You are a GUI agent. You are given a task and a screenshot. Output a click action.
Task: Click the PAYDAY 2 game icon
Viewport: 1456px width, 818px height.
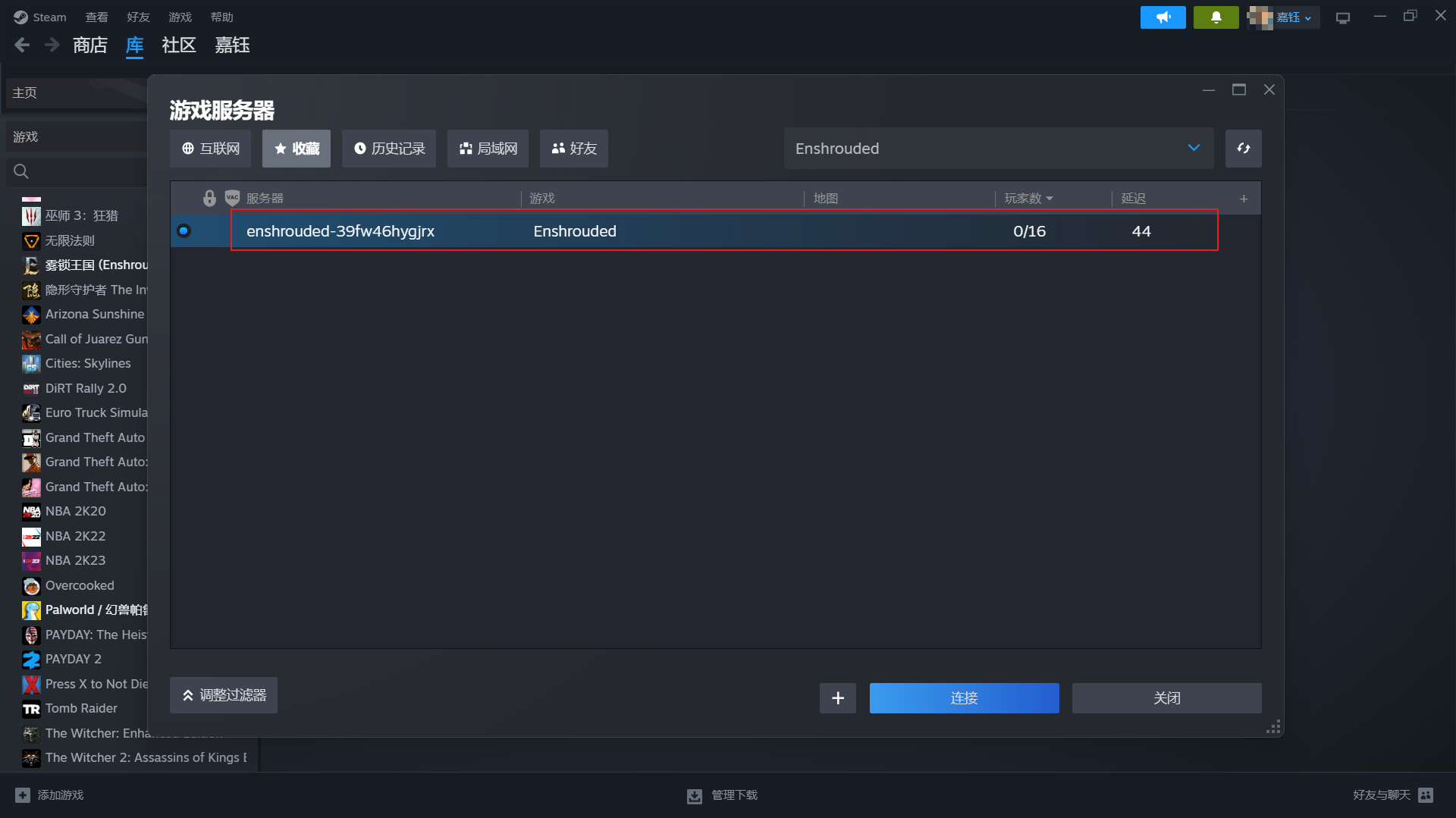point(31,660)
